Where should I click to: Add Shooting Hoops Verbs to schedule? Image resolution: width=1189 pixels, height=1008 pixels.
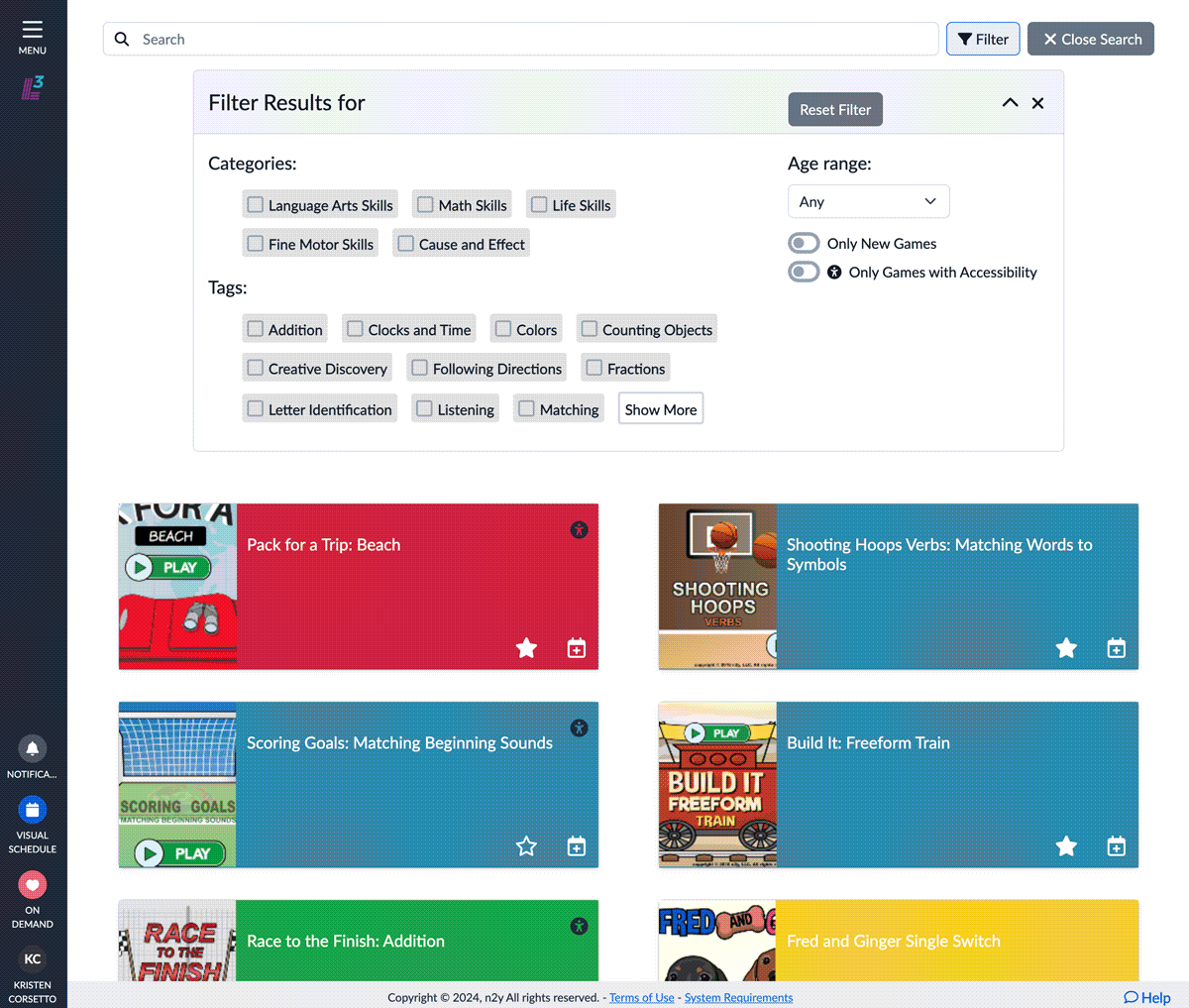pos(1117,648)
